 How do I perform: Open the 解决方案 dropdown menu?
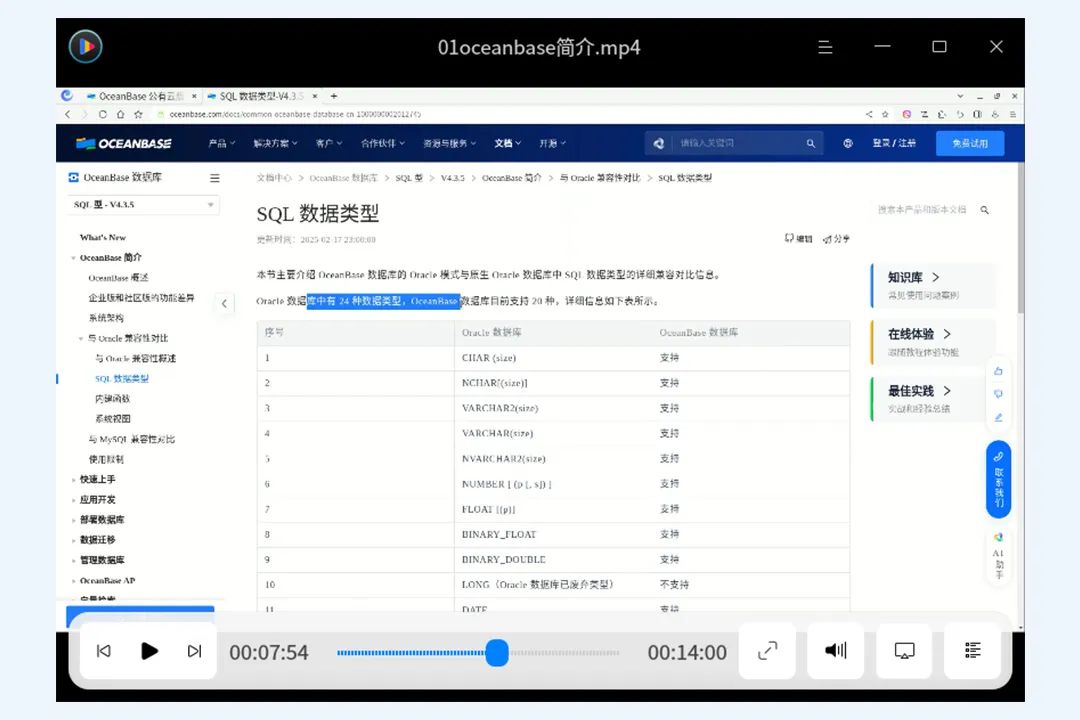coord(276,143)
